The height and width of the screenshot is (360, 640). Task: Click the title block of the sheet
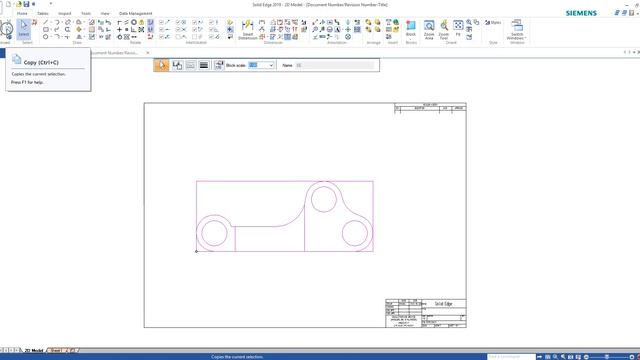[426, 313]
